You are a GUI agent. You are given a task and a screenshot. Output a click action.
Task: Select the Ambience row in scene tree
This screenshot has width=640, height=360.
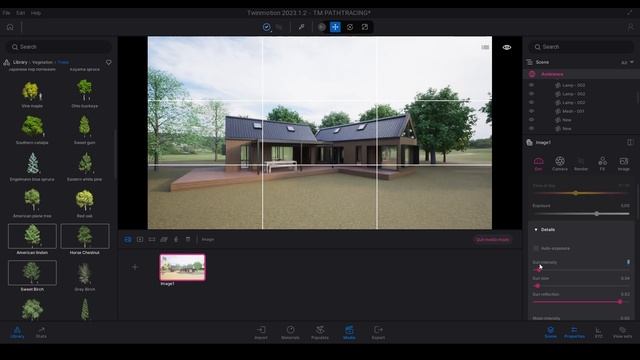[581, 74]
